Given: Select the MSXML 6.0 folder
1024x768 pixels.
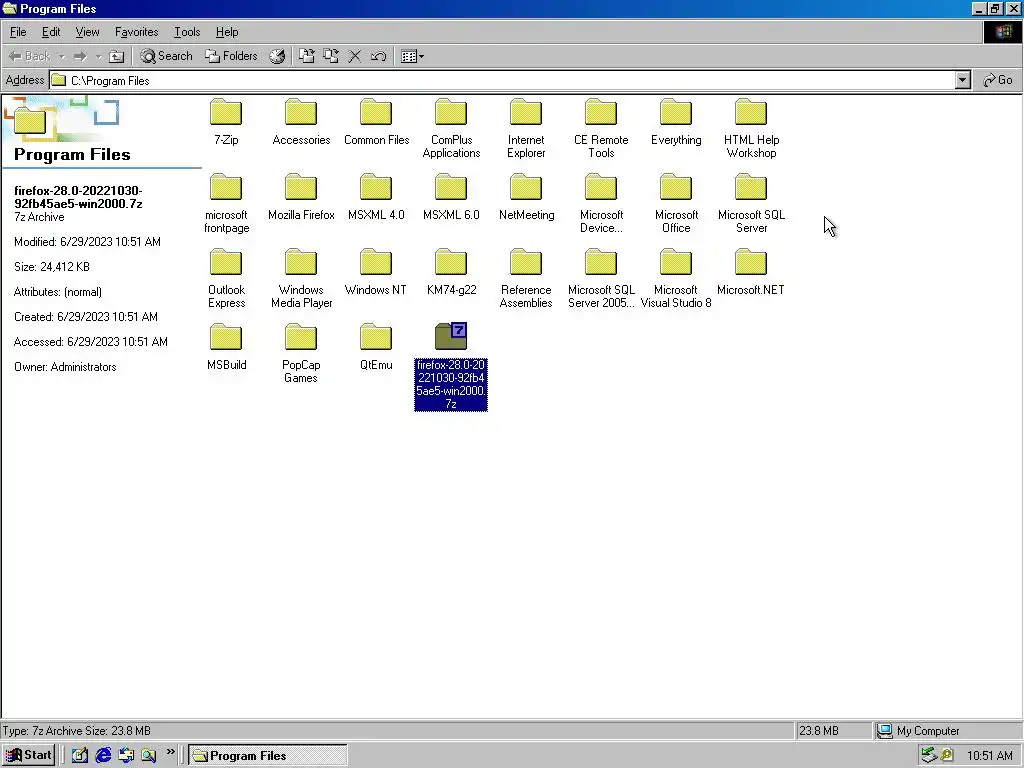Looking at the screenshot, I should (x=451, y=197).
